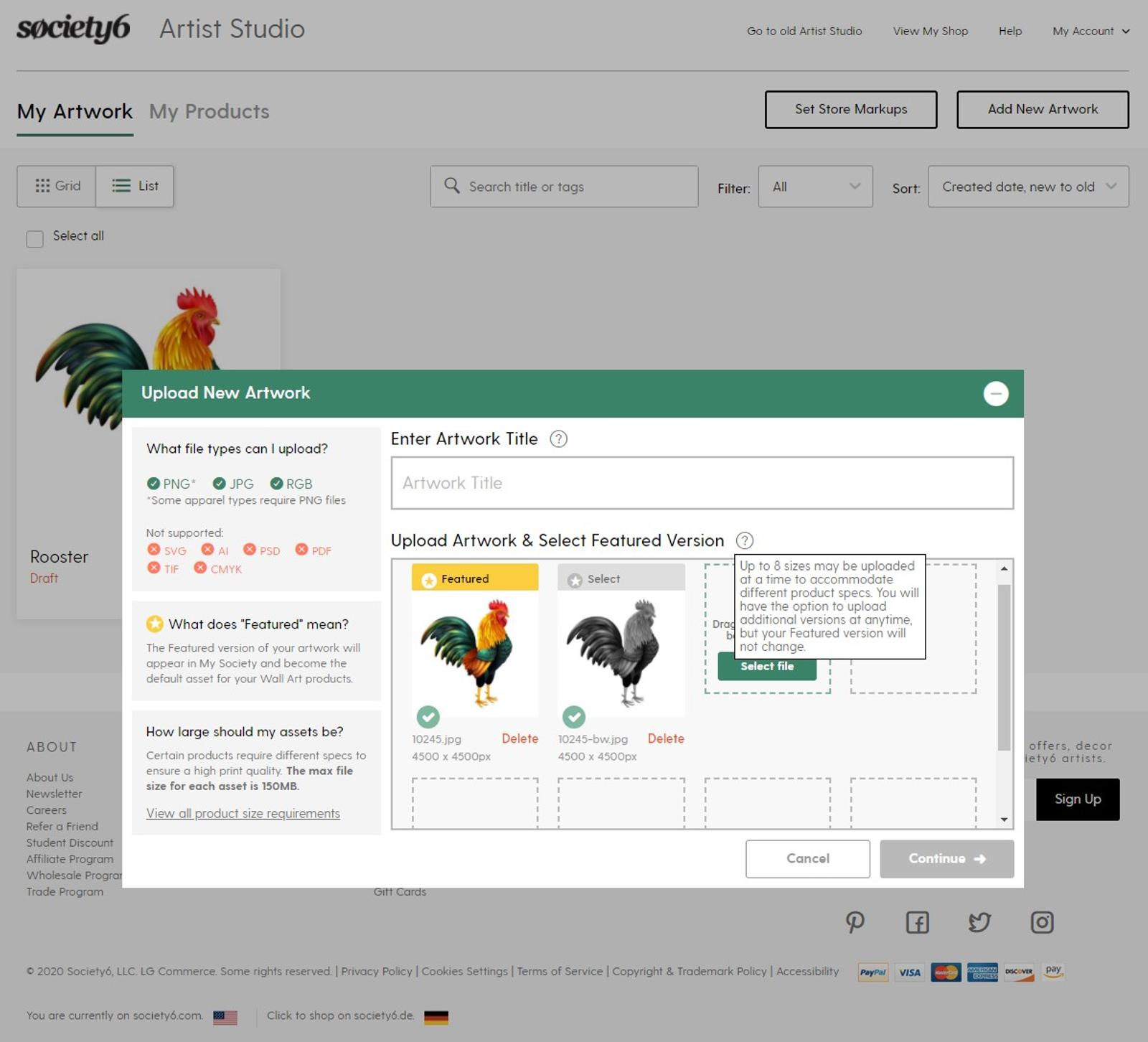Viewport: 1148px width, 1042px height.
Task: Open View My Shop
Action: pos(931,31)
